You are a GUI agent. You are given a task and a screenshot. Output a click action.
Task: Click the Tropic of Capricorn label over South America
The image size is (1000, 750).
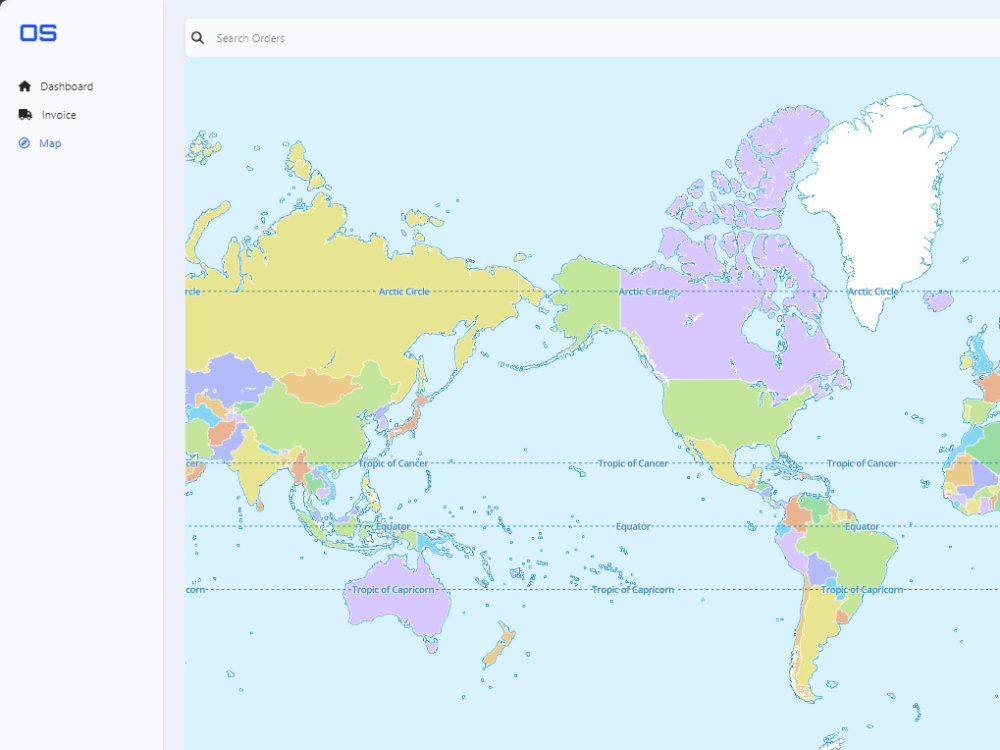coord(862,590)
